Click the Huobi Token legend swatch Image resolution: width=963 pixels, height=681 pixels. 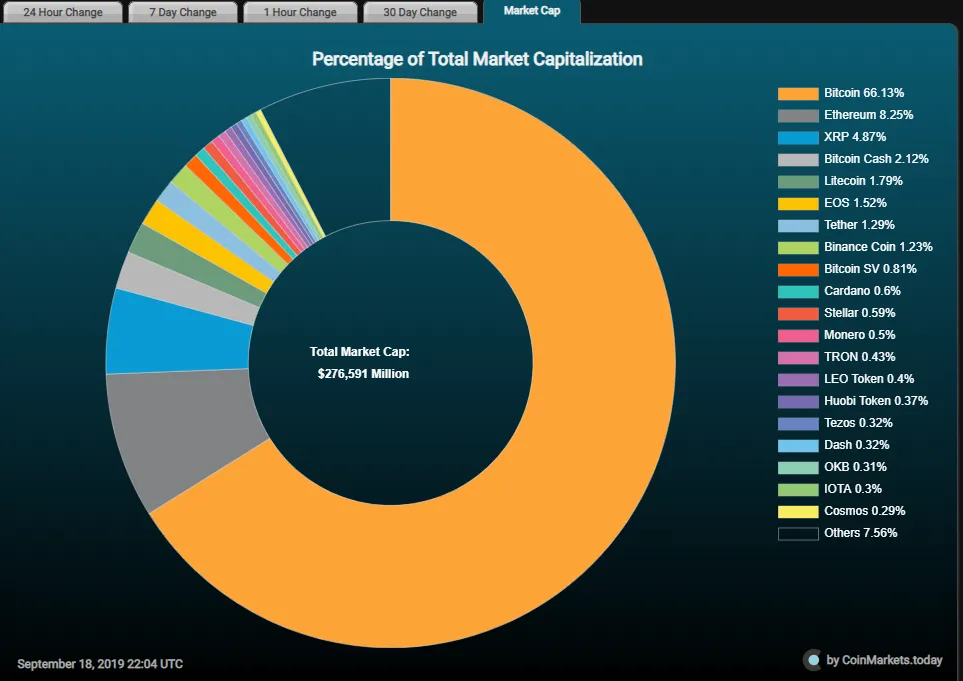798,402
